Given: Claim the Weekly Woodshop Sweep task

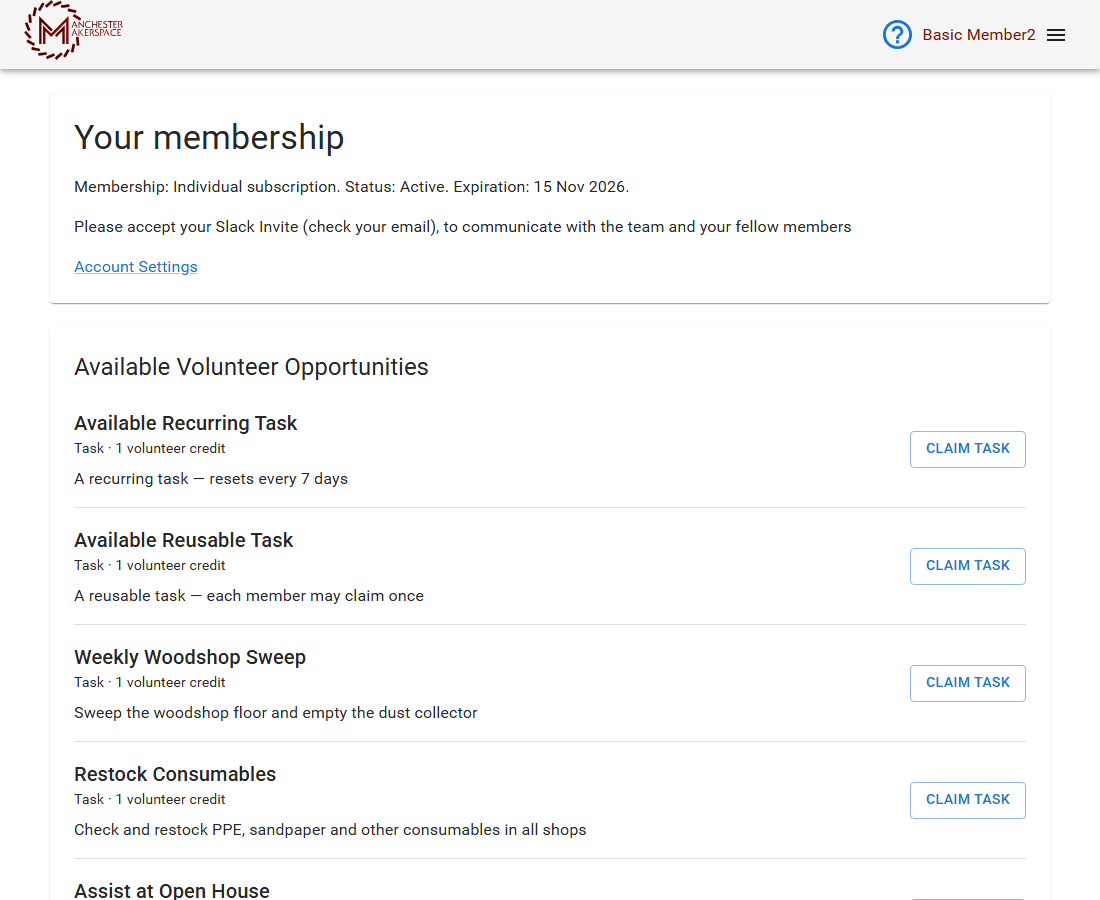Looking at the screenshot, I should pyautogui.click(x=967, y=683).
